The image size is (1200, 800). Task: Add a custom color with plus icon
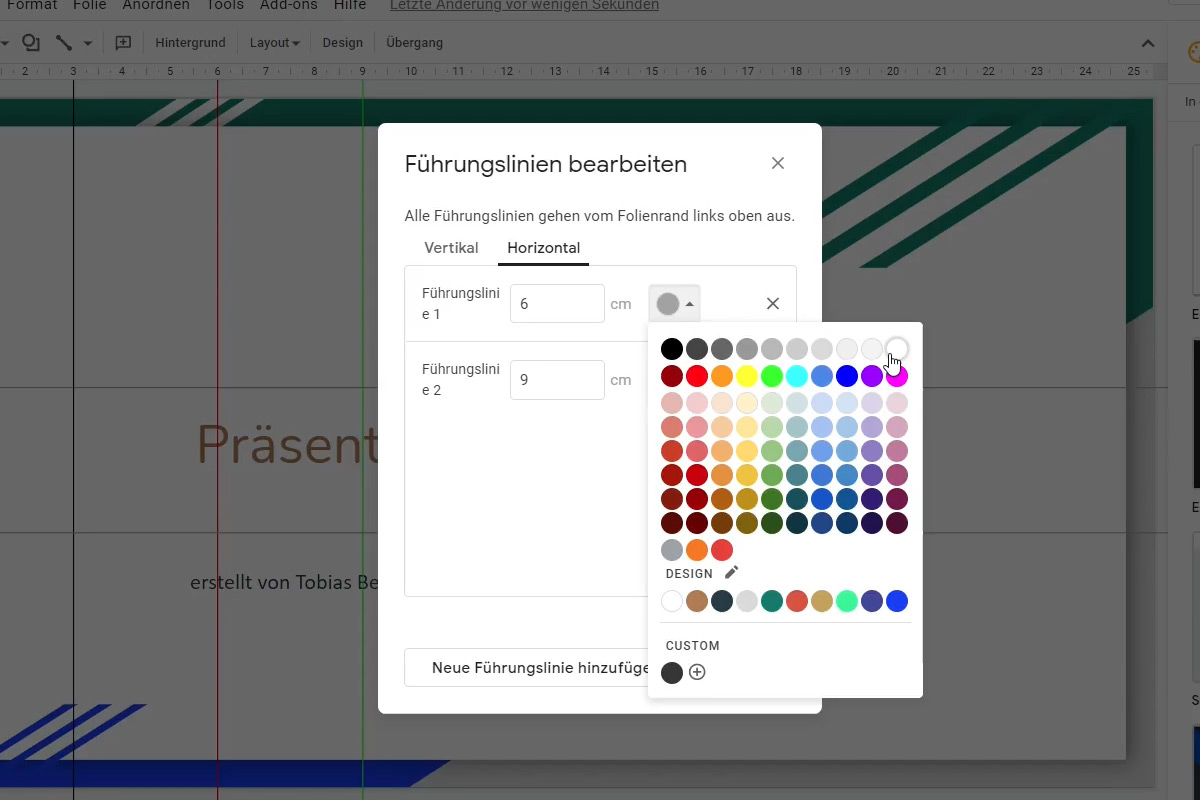coord(697,672)
